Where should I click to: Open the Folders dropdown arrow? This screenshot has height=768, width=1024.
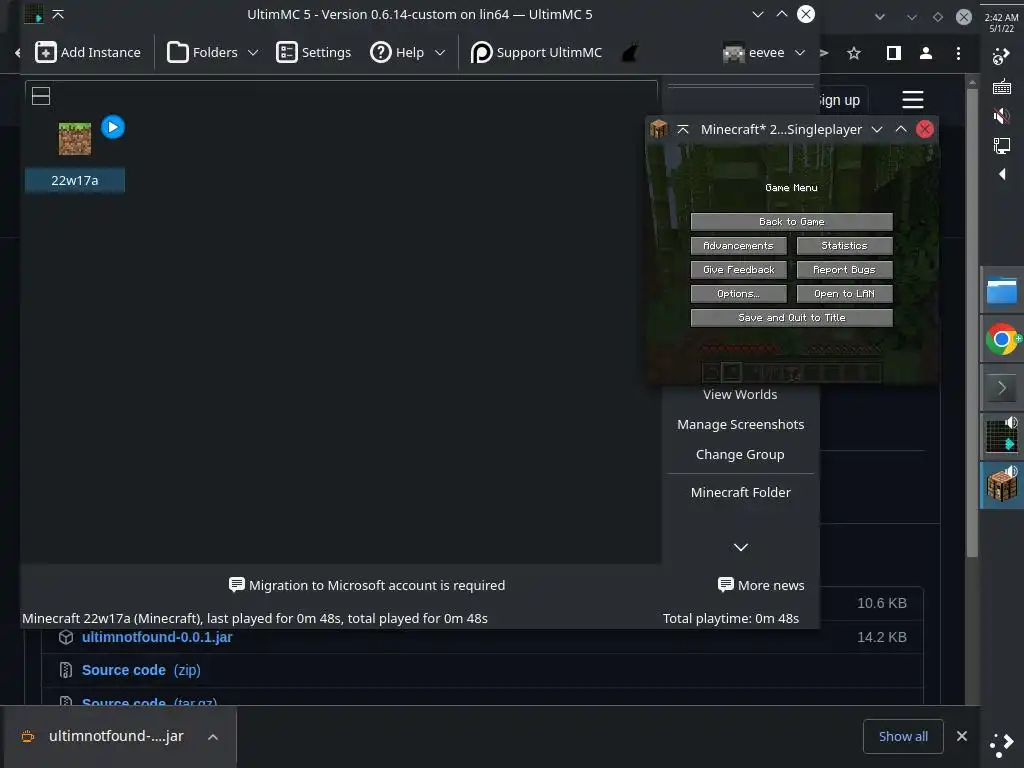[253, 53]
